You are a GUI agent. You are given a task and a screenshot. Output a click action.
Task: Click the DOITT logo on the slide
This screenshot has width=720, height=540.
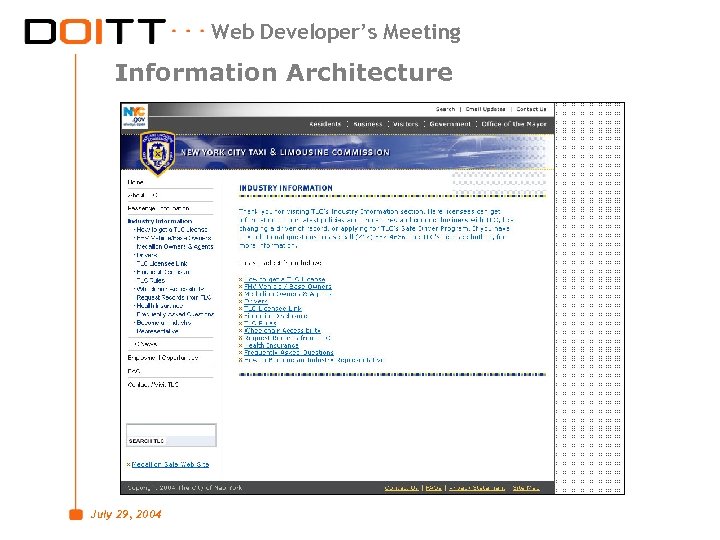(95, 31)
